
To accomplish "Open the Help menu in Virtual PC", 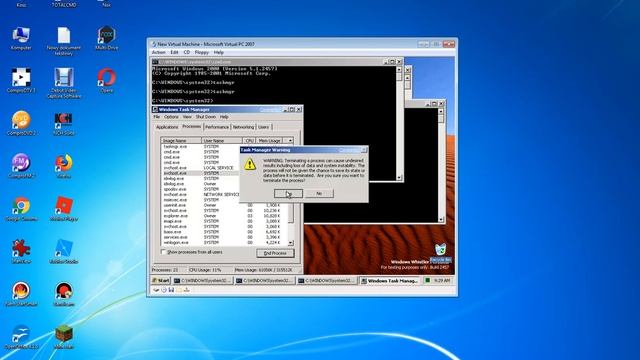I will pos(219,52).
